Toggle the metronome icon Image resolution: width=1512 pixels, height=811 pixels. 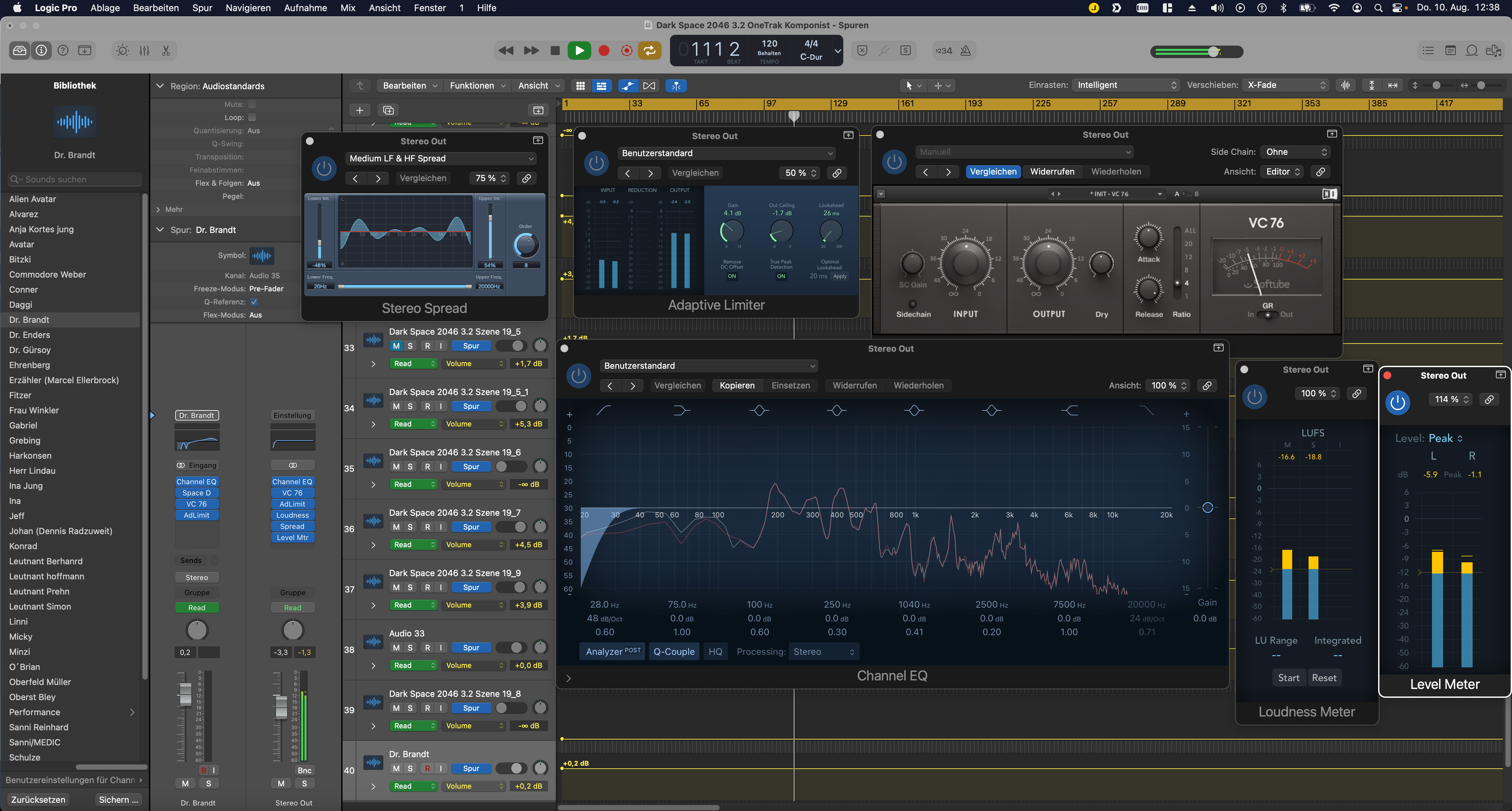tap(966, 51)
